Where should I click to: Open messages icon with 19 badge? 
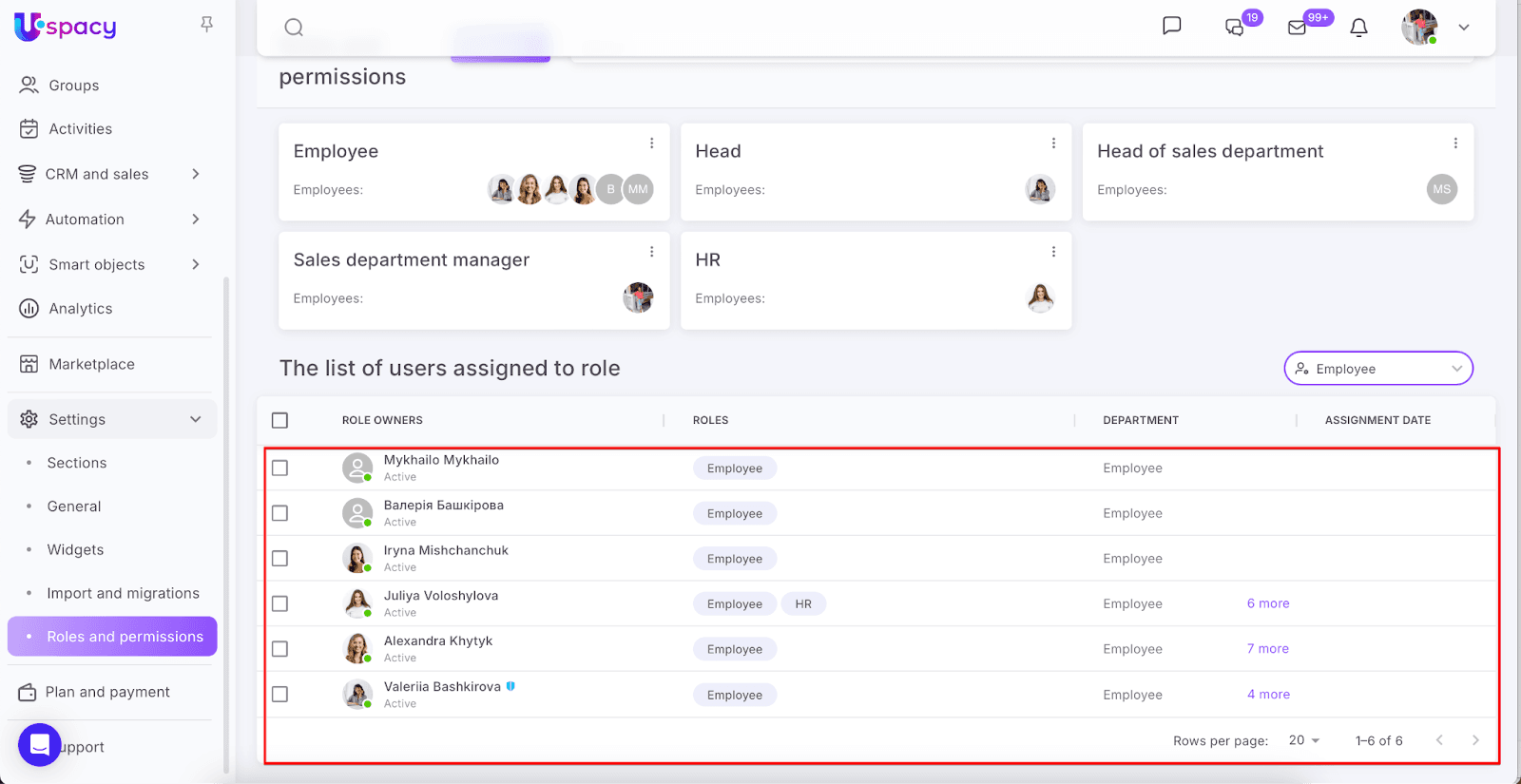[1235, 28]
